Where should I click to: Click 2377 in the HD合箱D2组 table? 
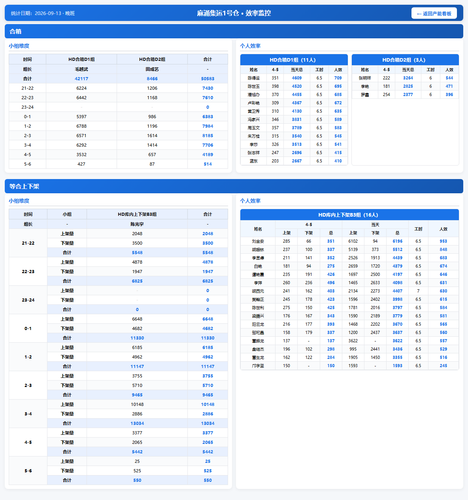[408, 95]
